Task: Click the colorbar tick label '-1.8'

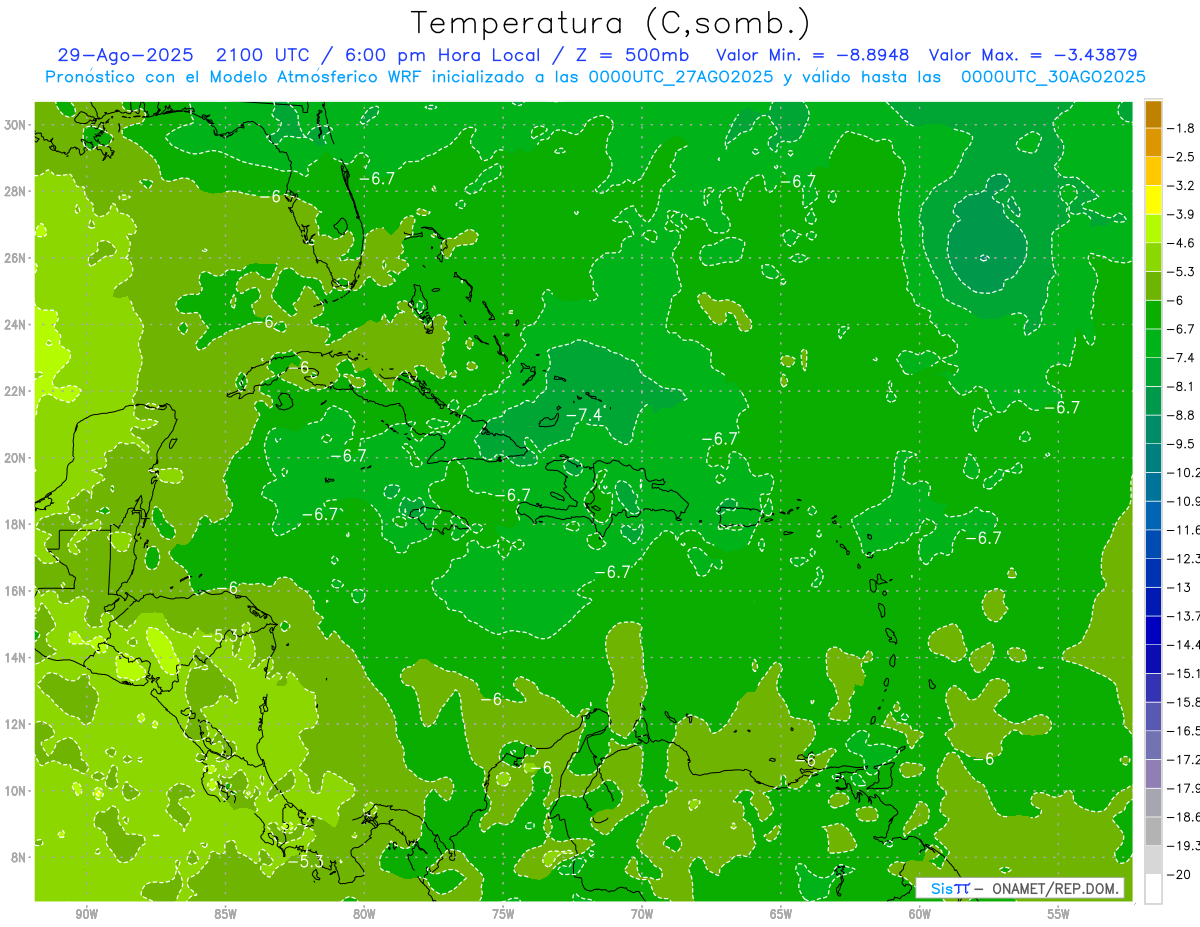Action: click(1181, 128)
